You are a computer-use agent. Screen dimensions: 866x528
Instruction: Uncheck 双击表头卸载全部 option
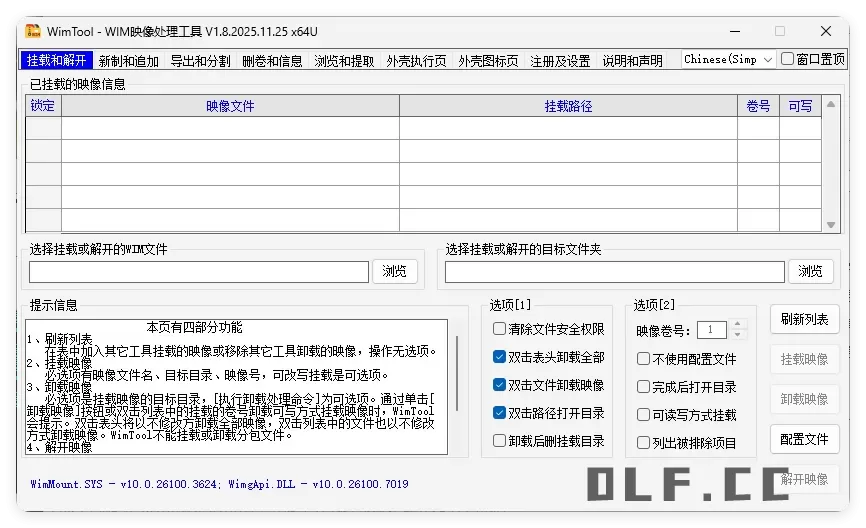click(499, 357)
